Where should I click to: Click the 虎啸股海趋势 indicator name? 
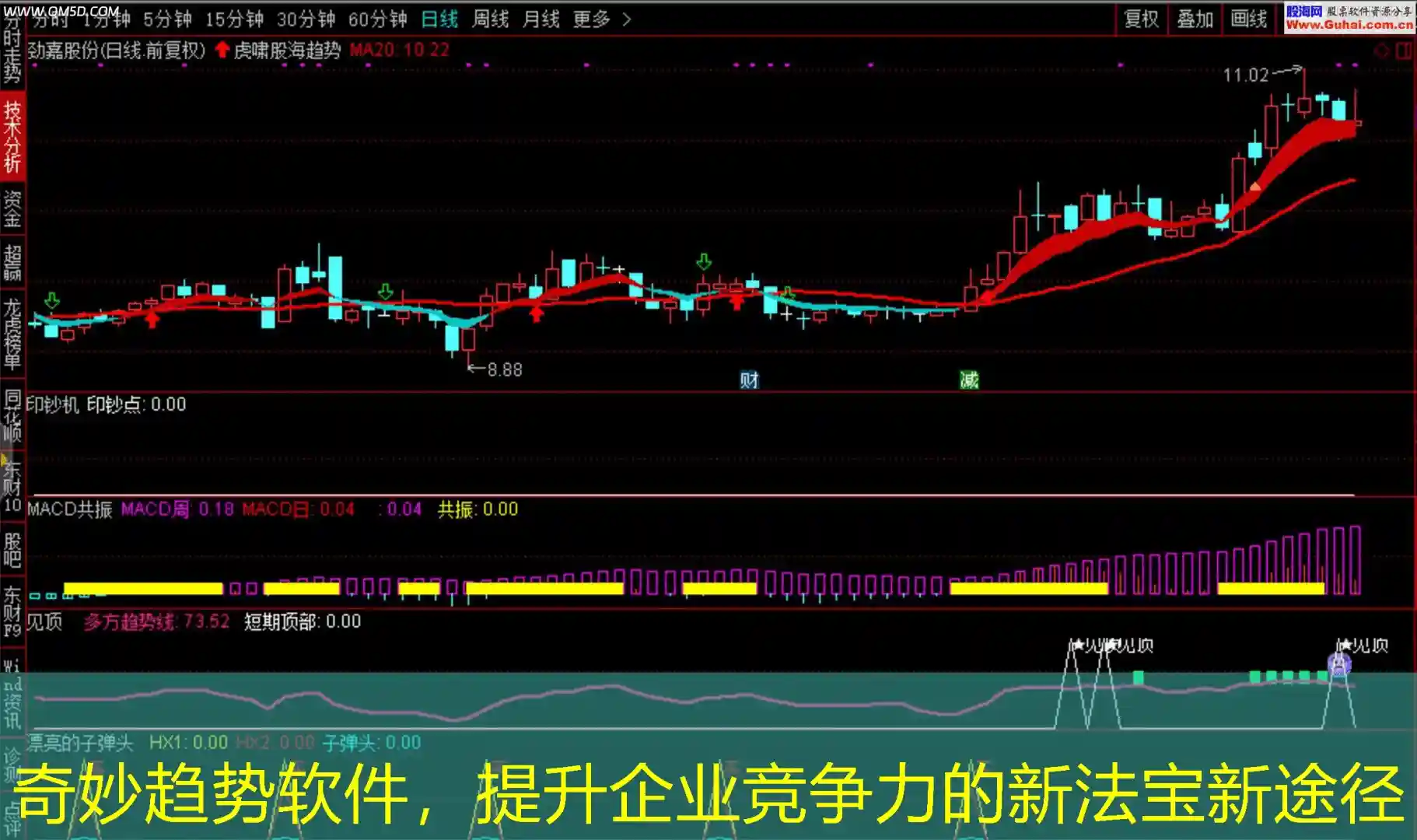(287, 51)
